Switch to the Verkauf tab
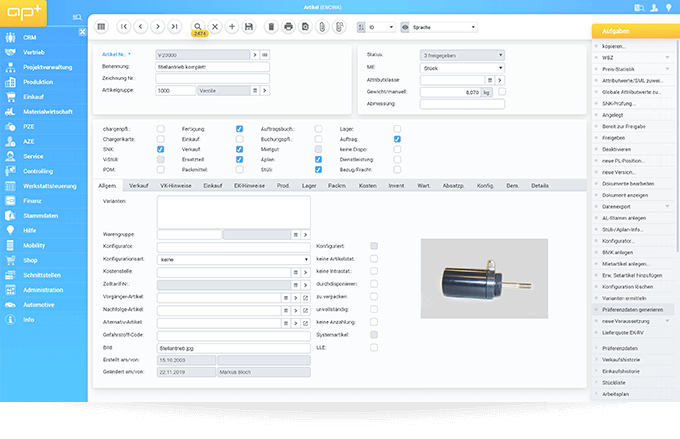This screenshot has height=439, width=680. [140, 186]
